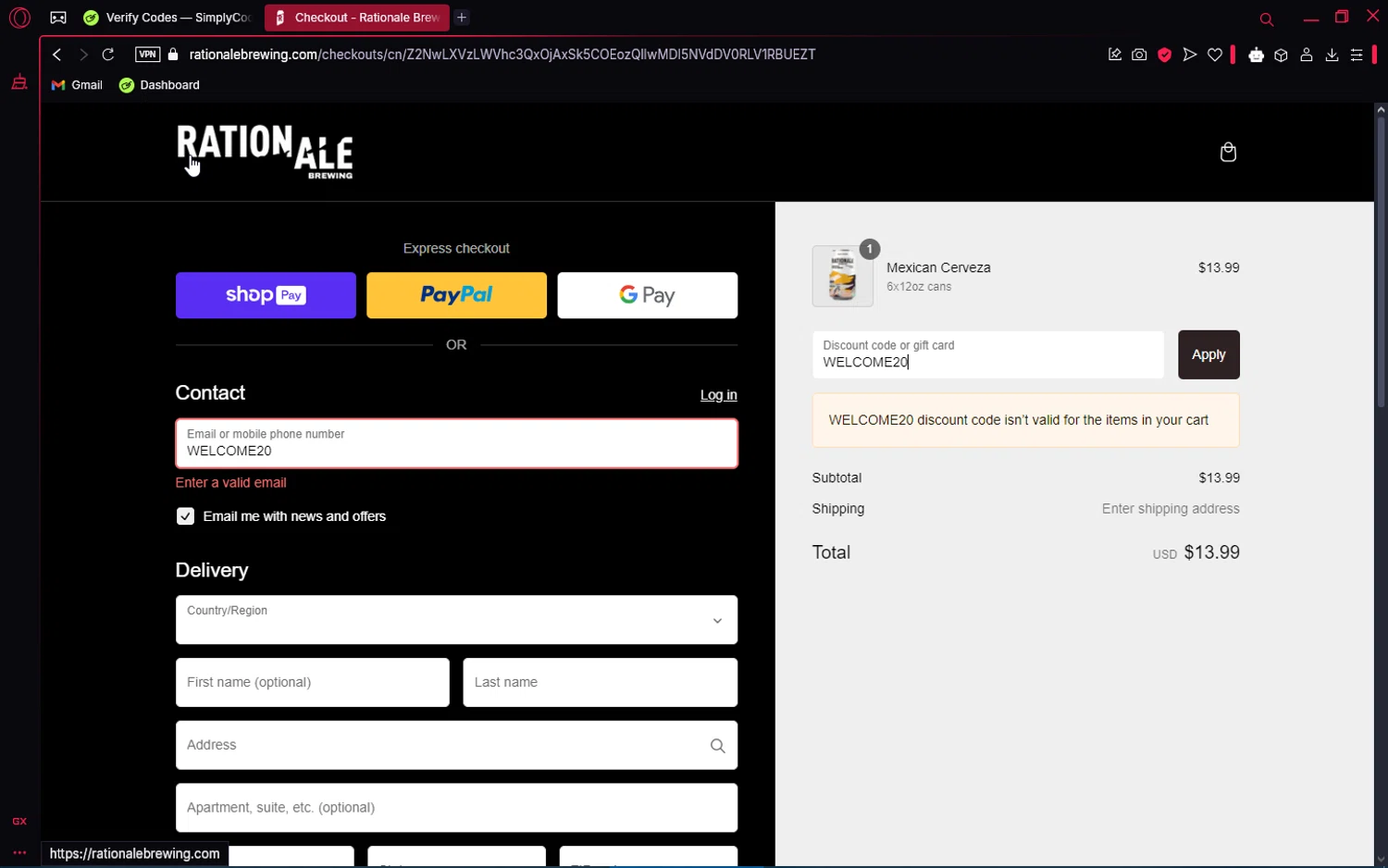Open a new browser tab
1388x868 pixels.
tap(462, 18)
